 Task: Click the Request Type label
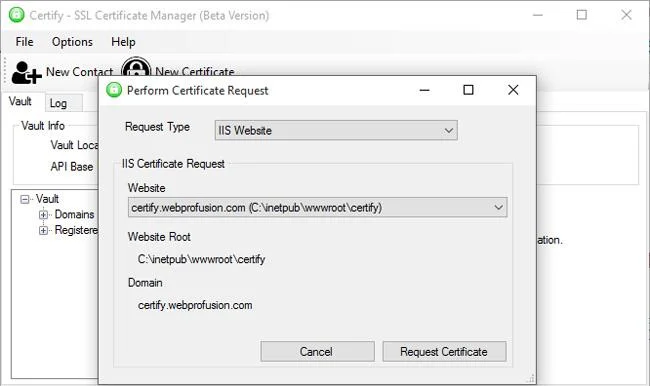tap(158, 127)
